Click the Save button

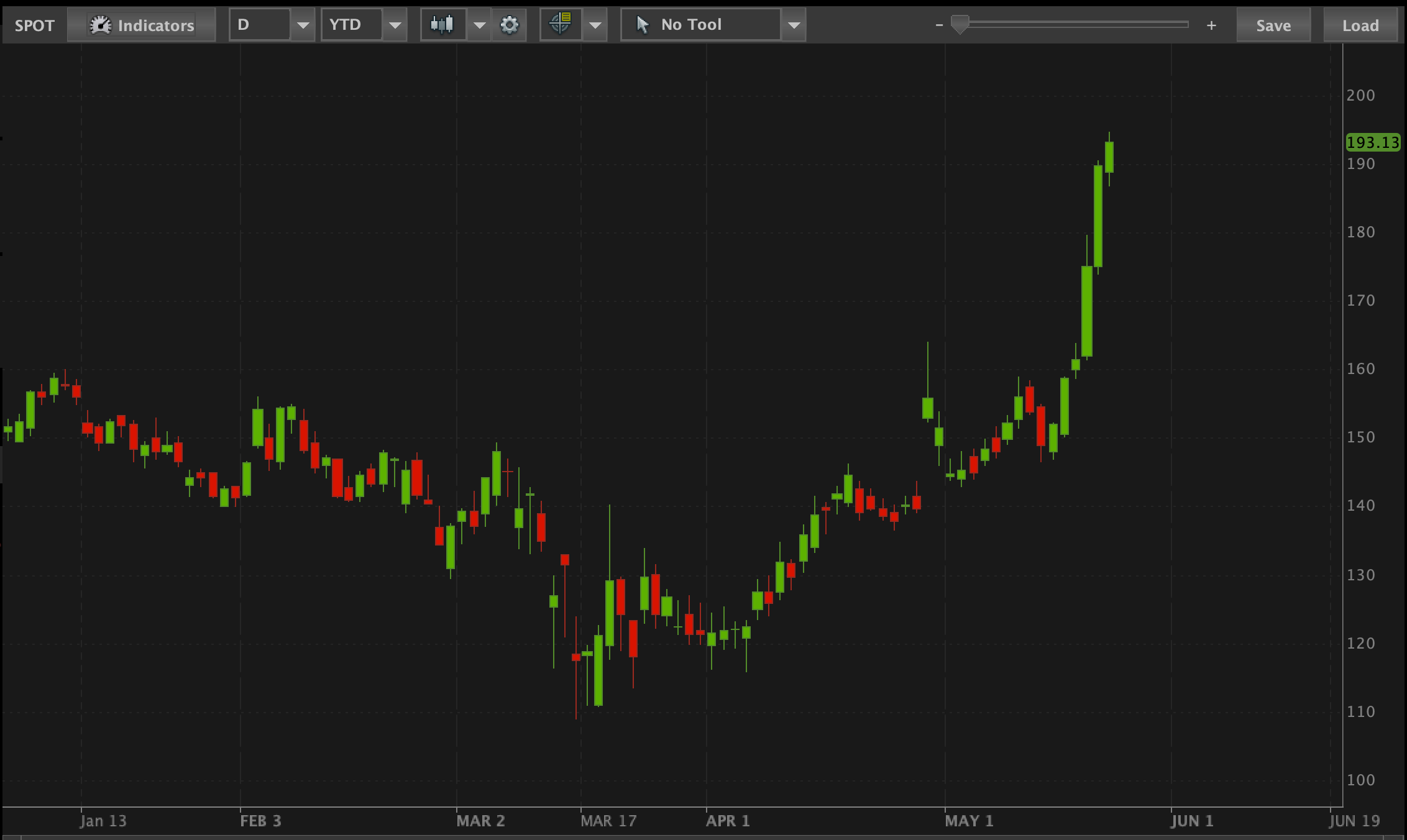1273,25
